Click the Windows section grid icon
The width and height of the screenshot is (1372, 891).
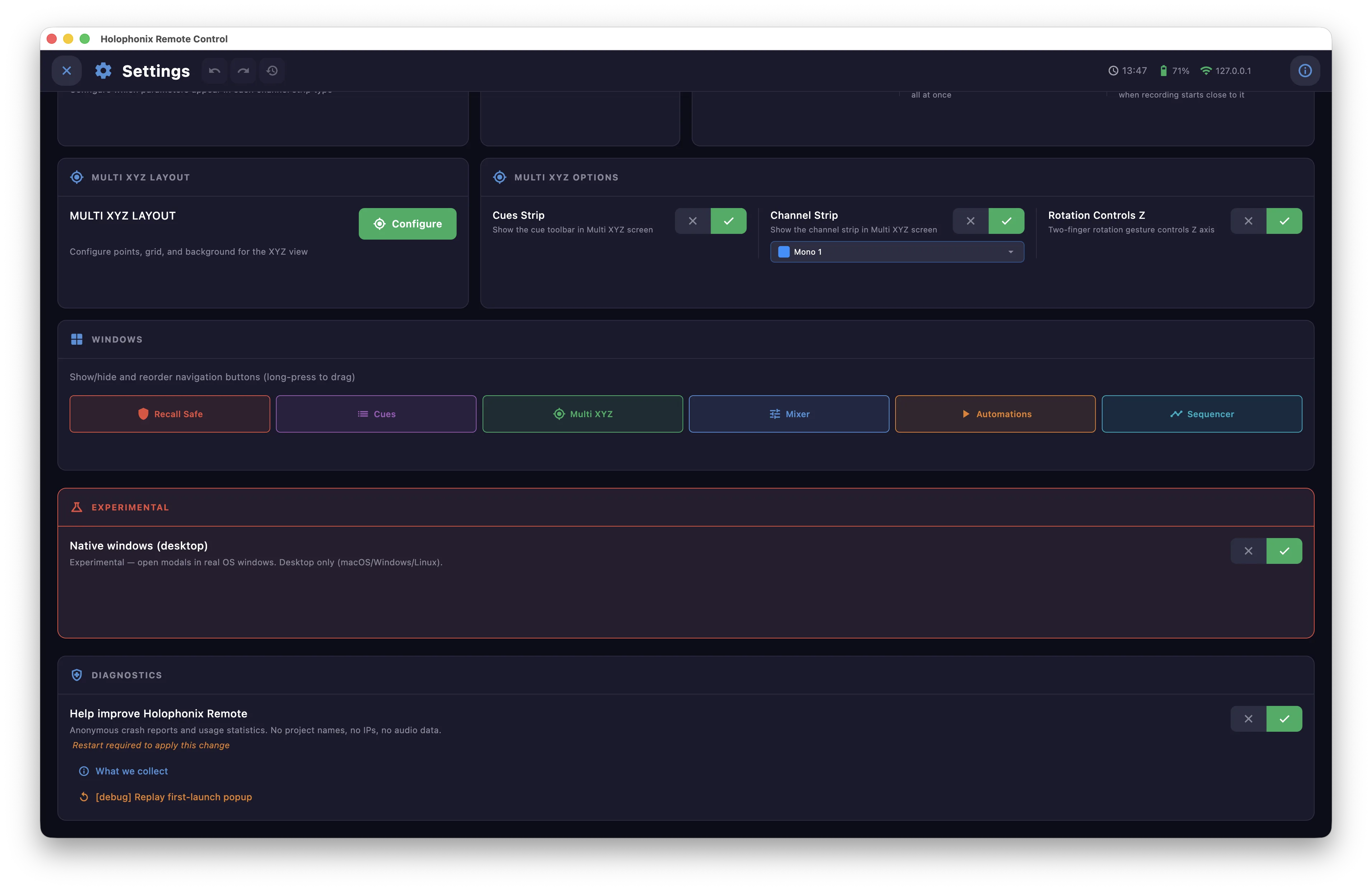coord(77,339)
